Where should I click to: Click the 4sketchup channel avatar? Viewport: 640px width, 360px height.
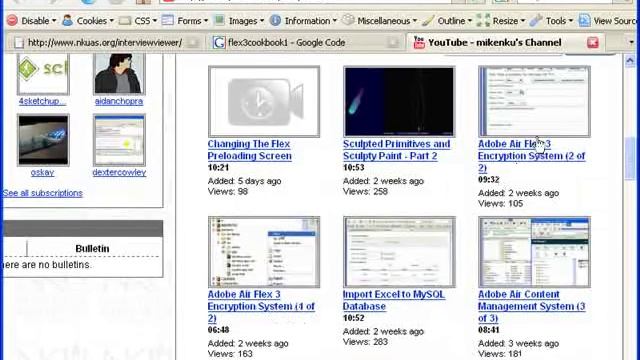[x=43, y=74]
